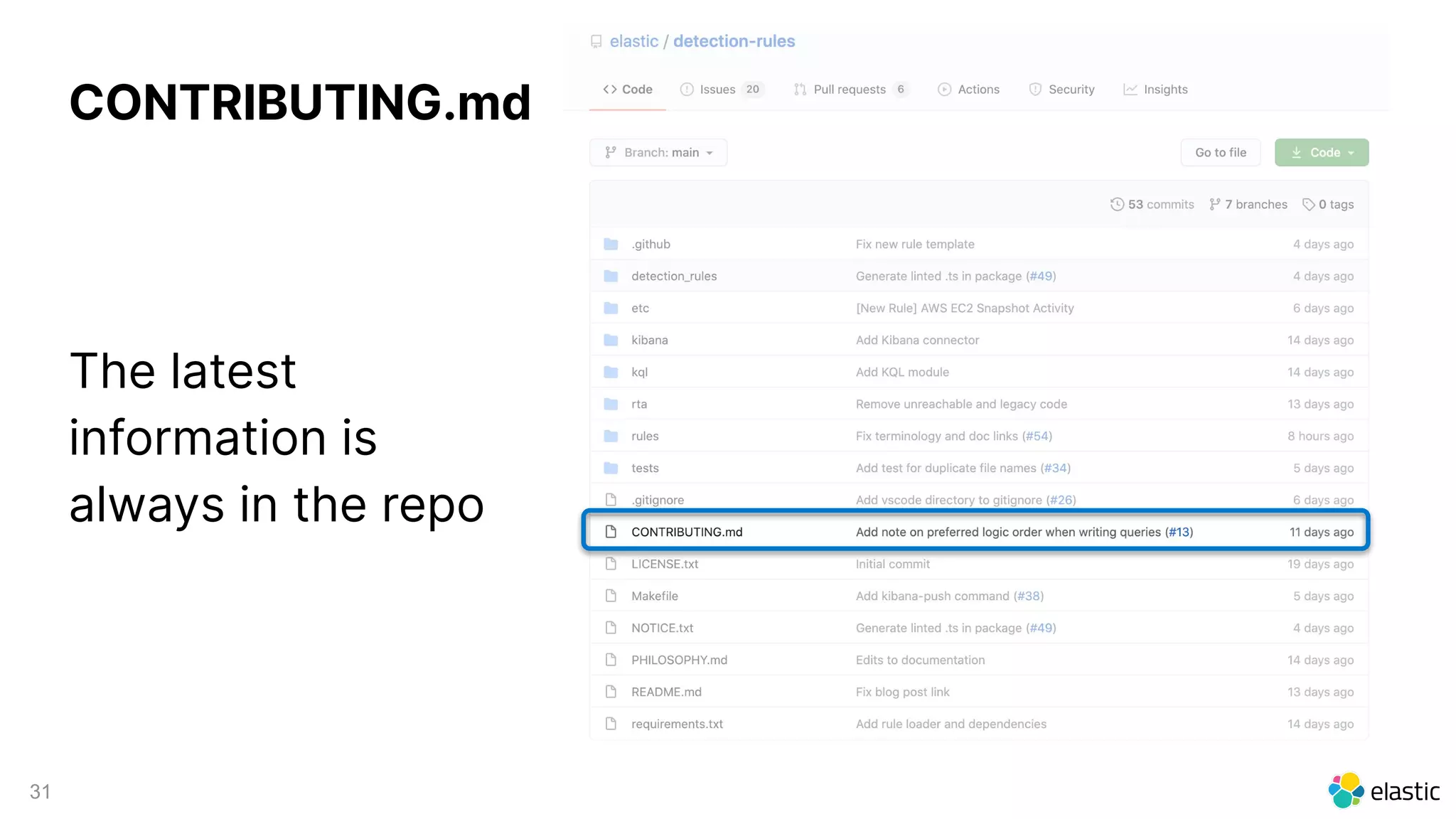Open the tests folder

tap(645, 468)
